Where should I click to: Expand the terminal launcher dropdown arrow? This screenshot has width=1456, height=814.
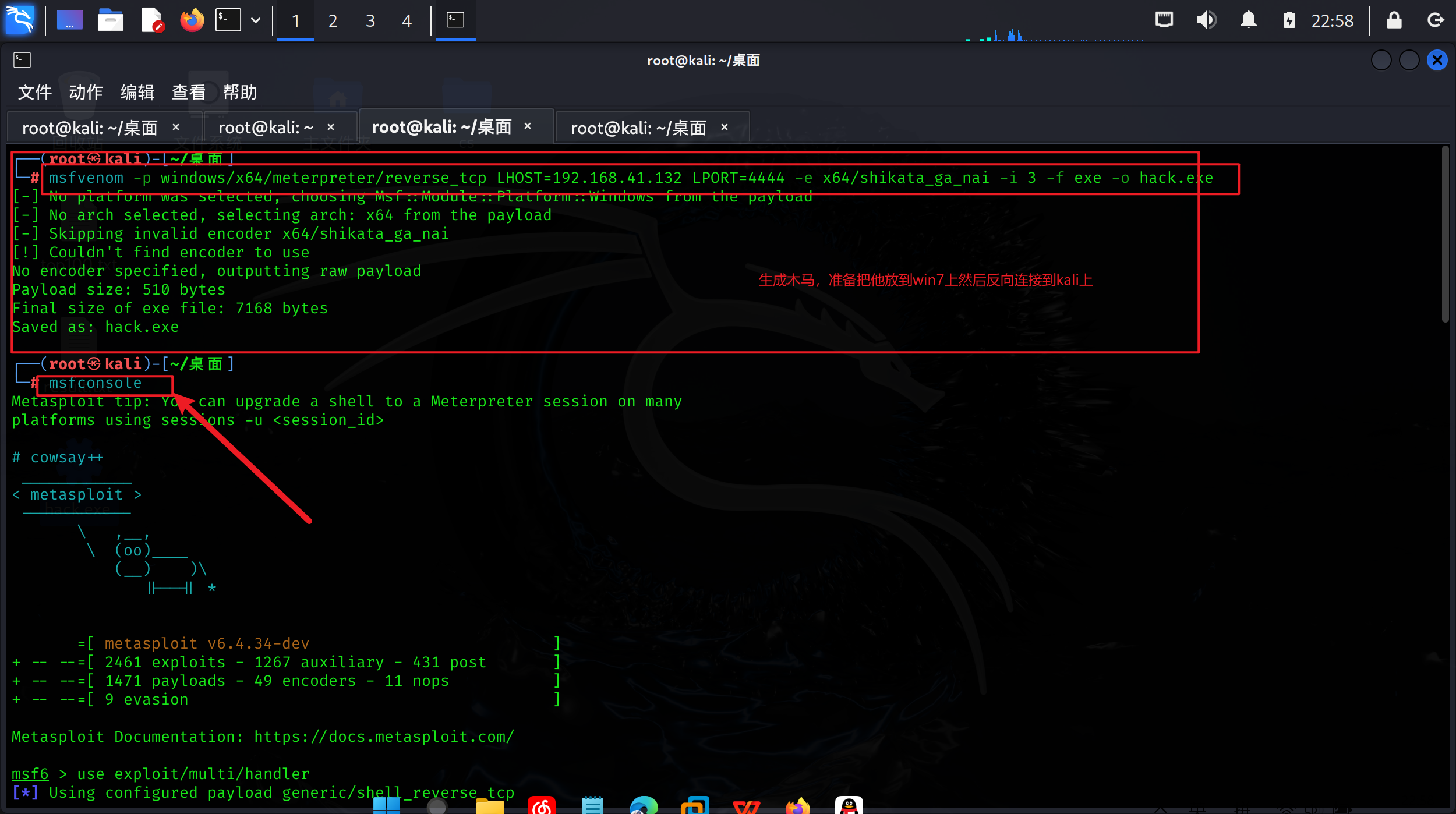pos(256,20)
